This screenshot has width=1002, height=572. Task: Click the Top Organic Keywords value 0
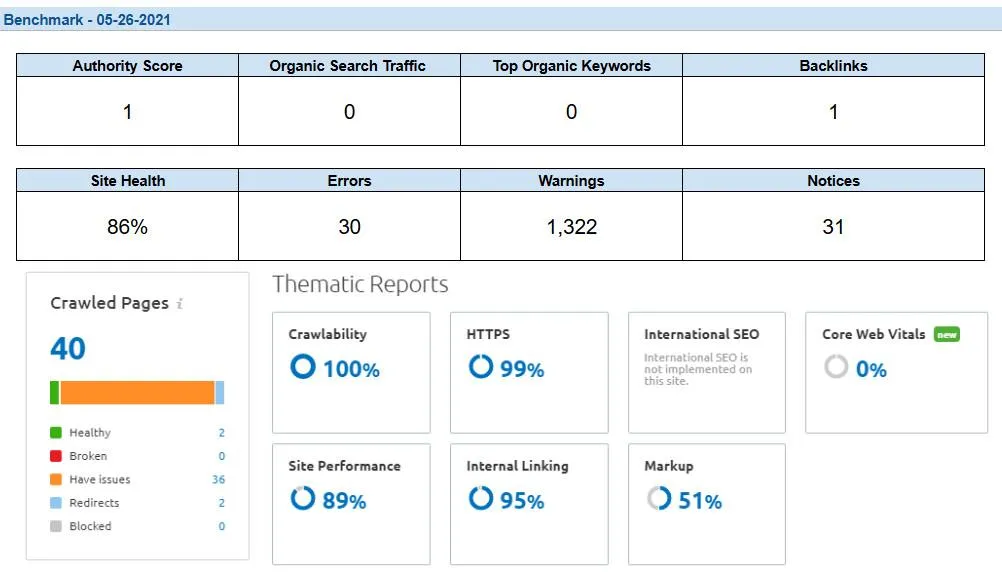pyautogui.click(x=571, y=112)
